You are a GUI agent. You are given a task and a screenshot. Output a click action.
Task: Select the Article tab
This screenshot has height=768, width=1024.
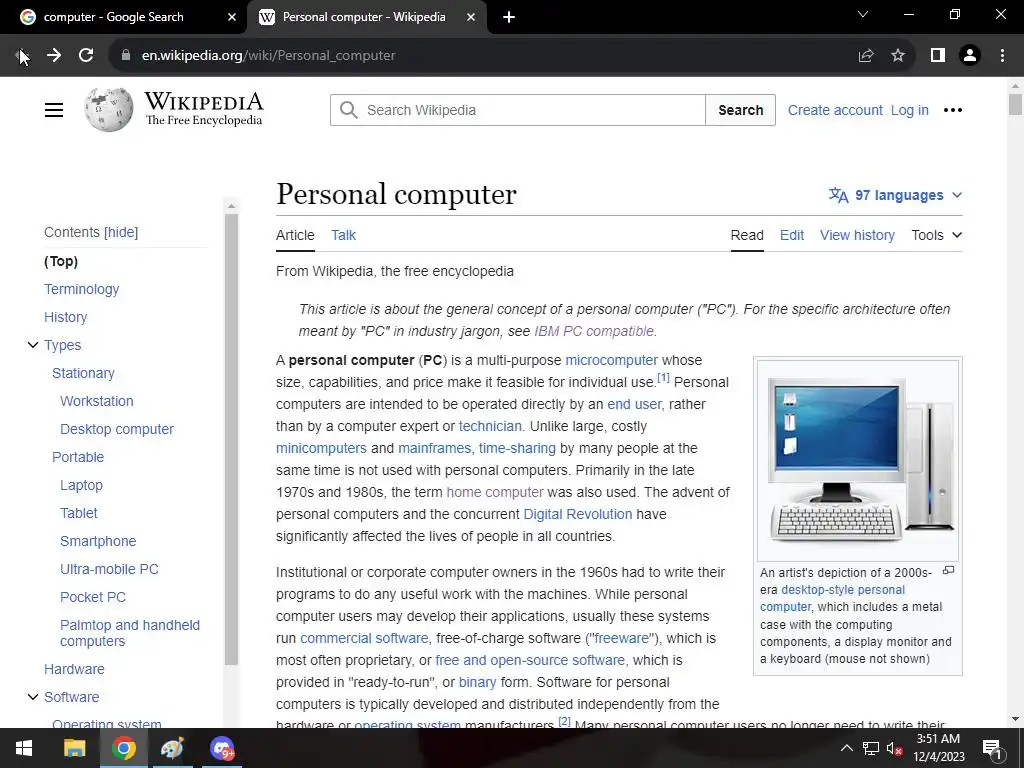(x=295, y=235)
